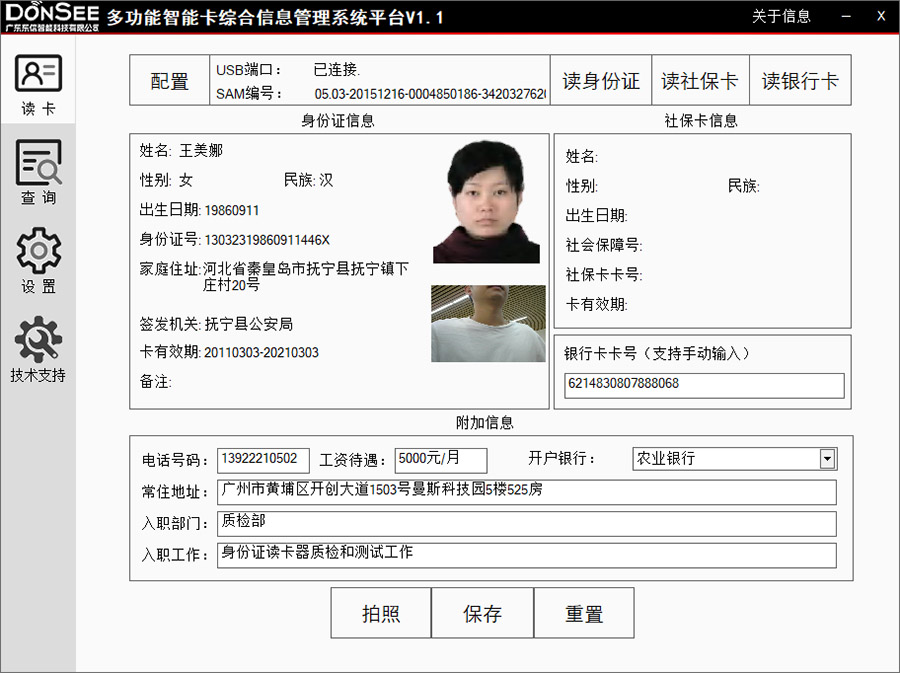Trigger the 拍照 photo capture button
The height and width of the screenshot is (673, 900).
[x=380, y=612]
